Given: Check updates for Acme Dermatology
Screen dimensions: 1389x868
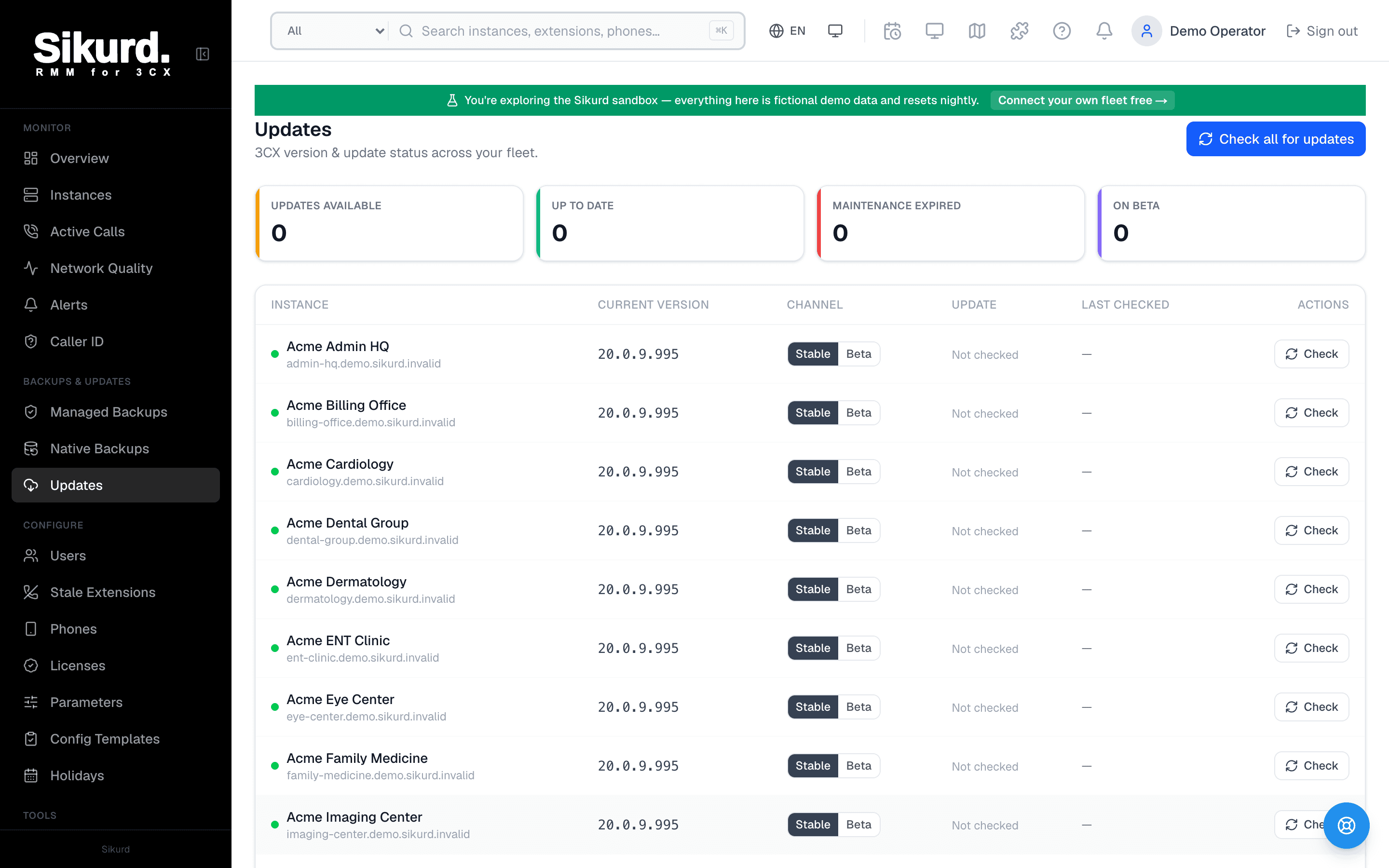Looking at the screenshot, I should click(1311, 590).
